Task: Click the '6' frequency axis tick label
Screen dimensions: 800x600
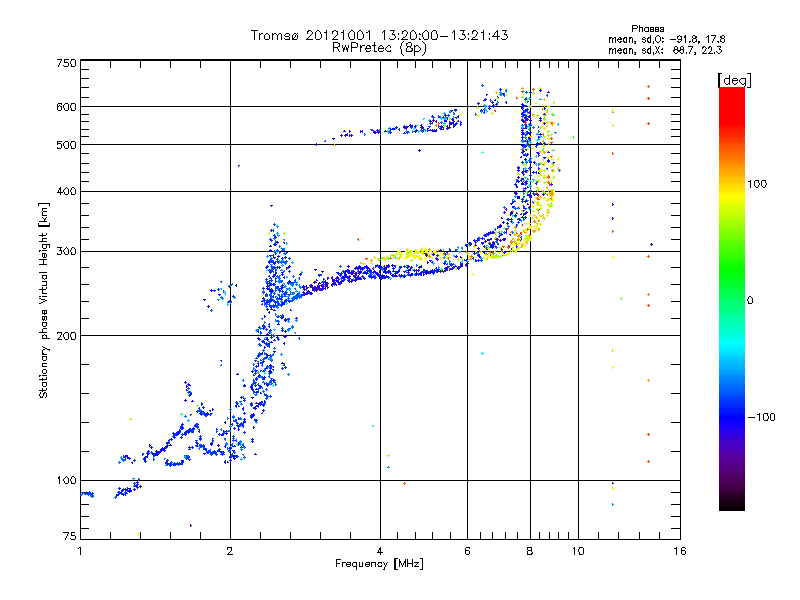Action: pyautogui.click(x=467, y=551)
